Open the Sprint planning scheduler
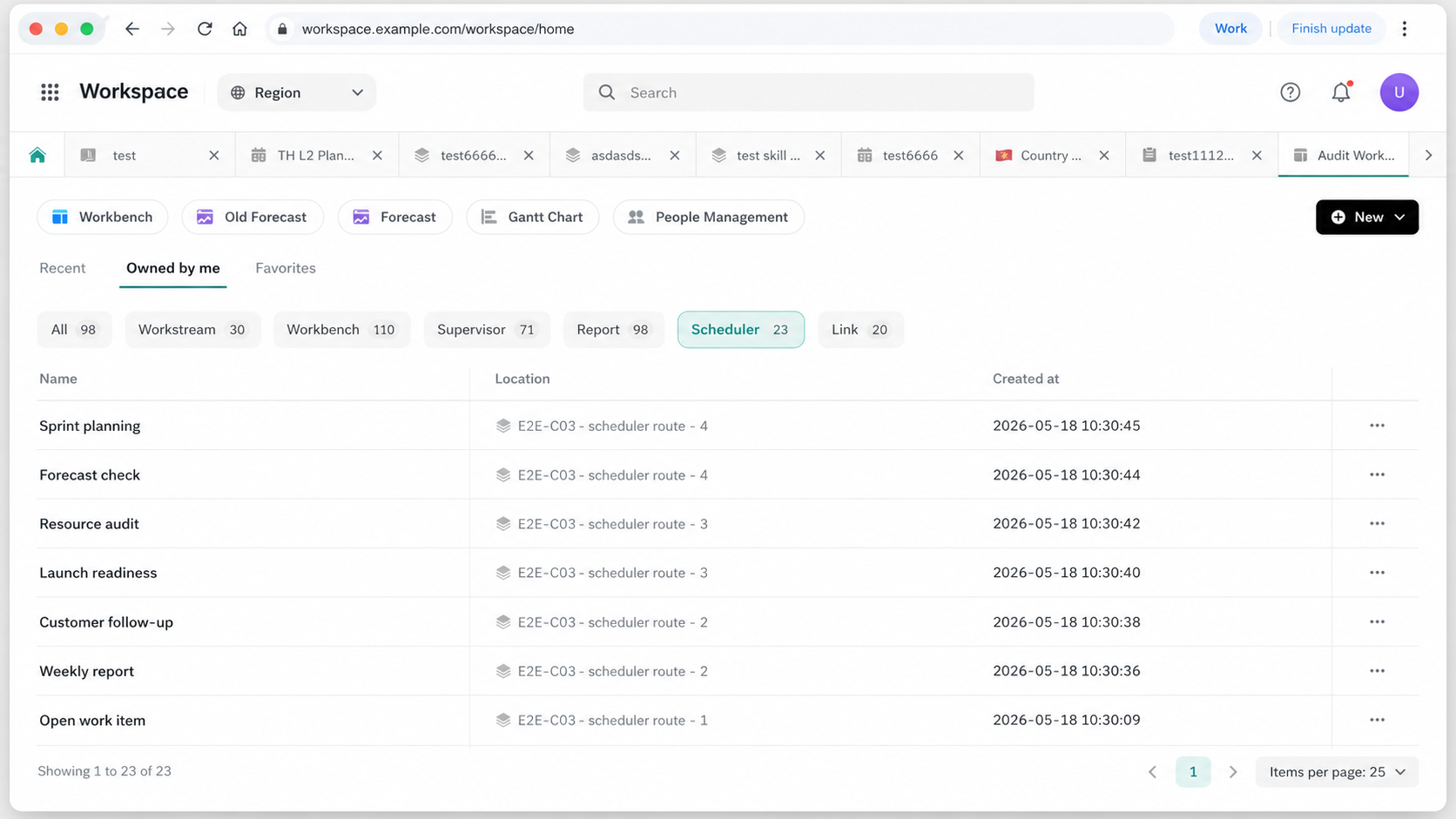 tap(90, 426)
